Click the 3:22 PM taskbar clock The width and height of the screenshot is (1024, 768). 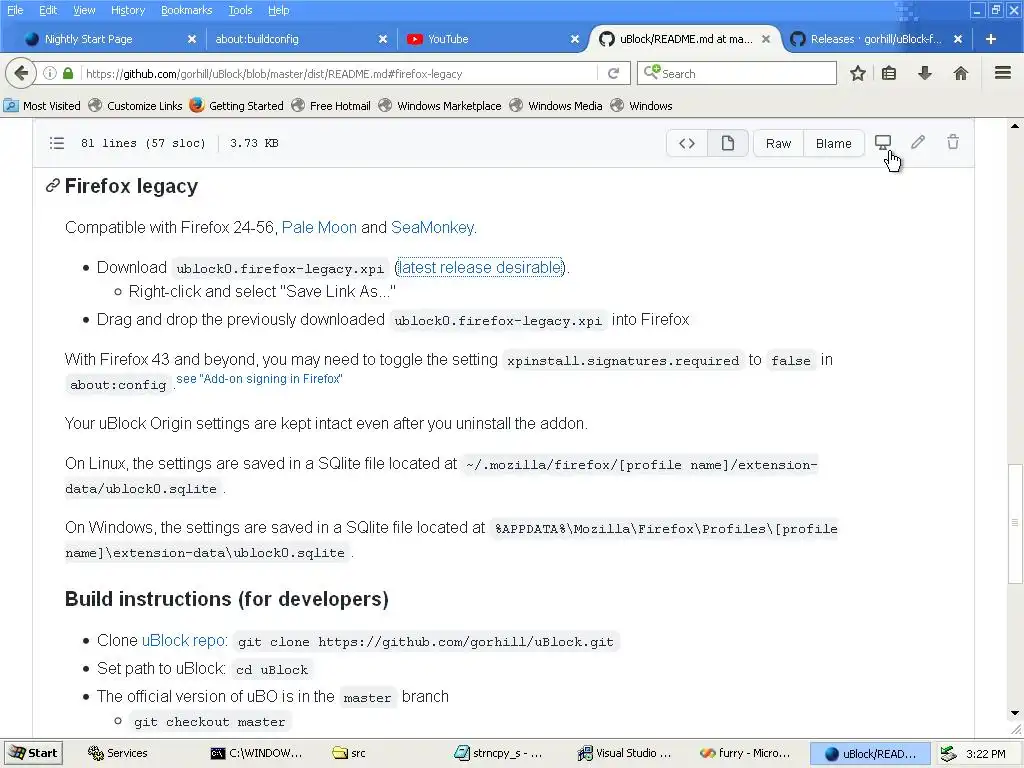tap(985, 754)
